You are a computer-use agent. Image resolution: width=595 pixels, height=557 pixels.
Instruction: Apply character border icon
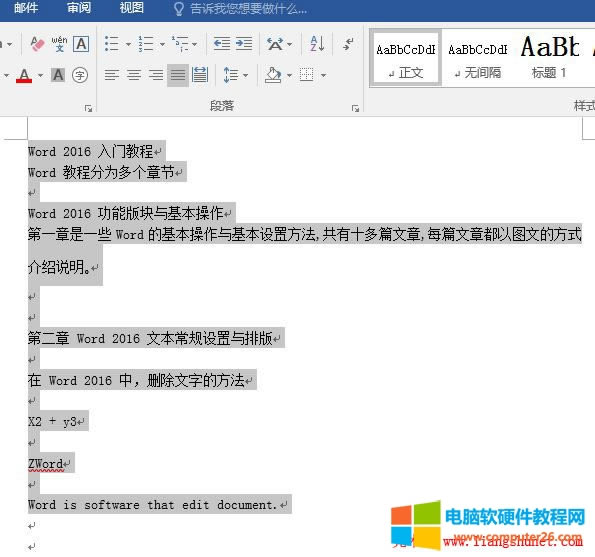(81, 44)
